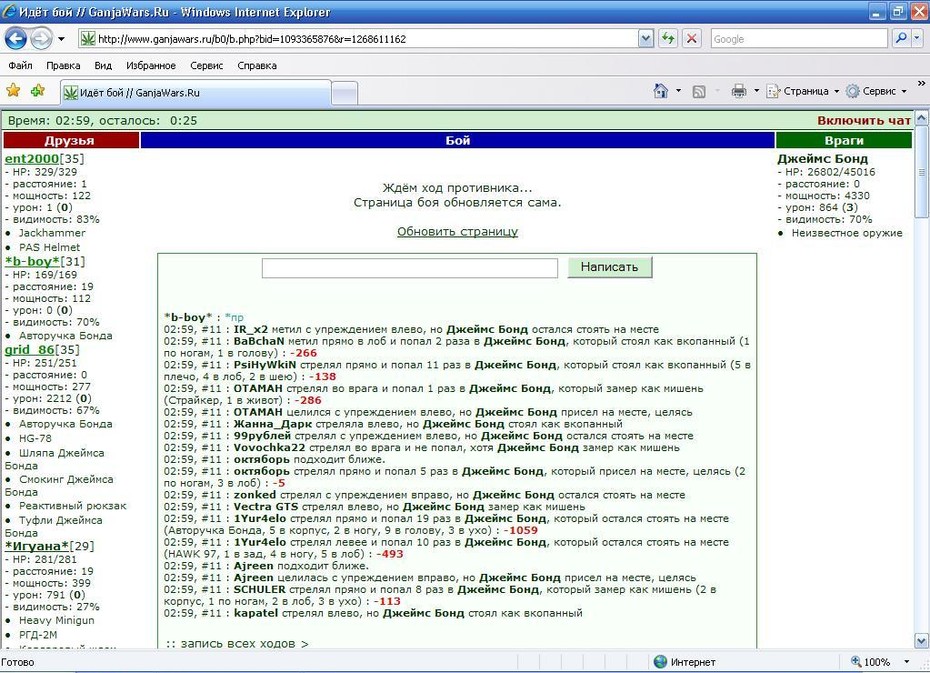This screenshot has height=673, width=930.
Task: Start search with the magnifier icon
Action: (x=901, y=39)
